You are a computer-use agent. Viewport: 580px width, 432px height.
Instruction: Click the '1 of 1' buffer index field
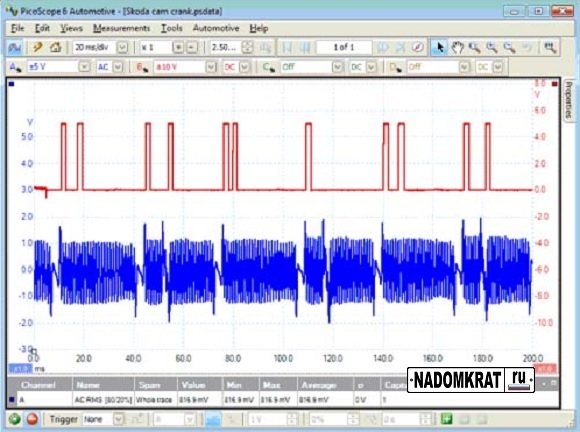344,47
